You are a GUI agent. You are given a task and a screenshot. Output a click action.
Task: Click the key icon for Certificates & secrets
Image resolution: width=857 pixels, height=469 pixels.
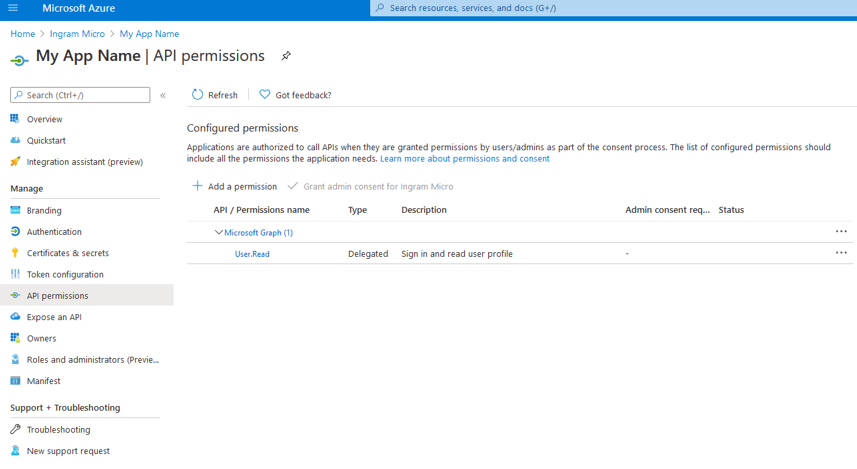pos(15,253)
